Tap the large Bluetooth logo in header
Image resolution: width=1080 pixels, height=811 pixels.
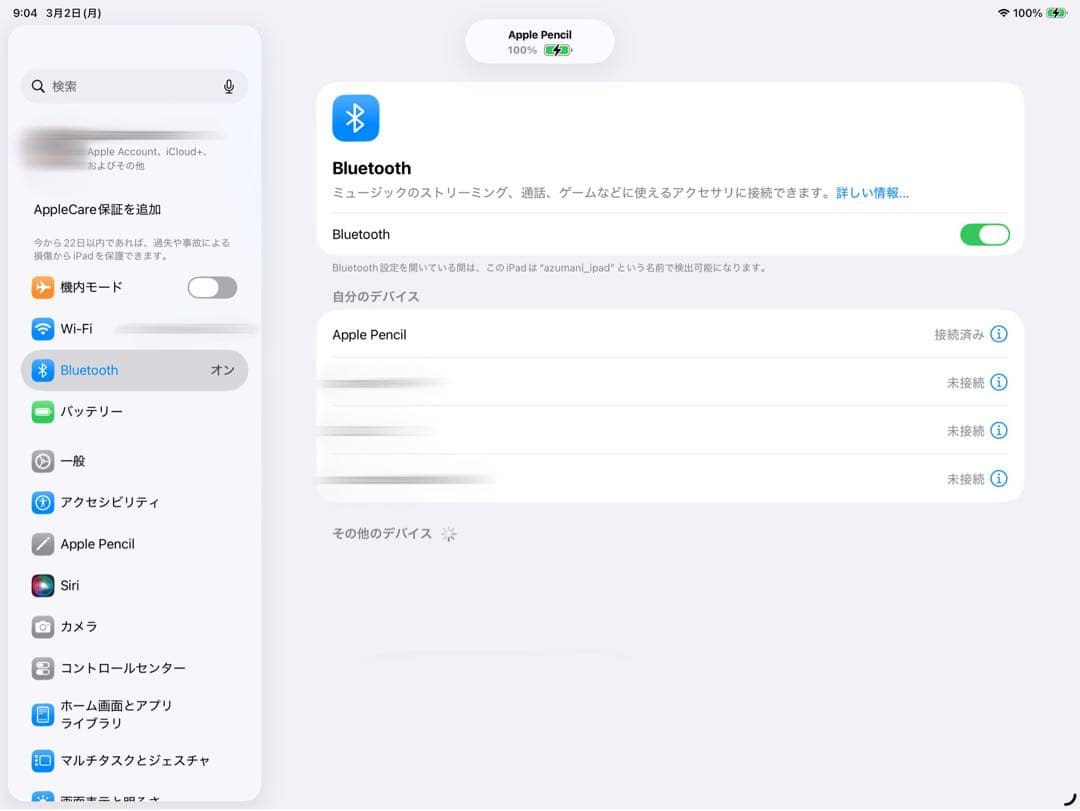point(355,118)
